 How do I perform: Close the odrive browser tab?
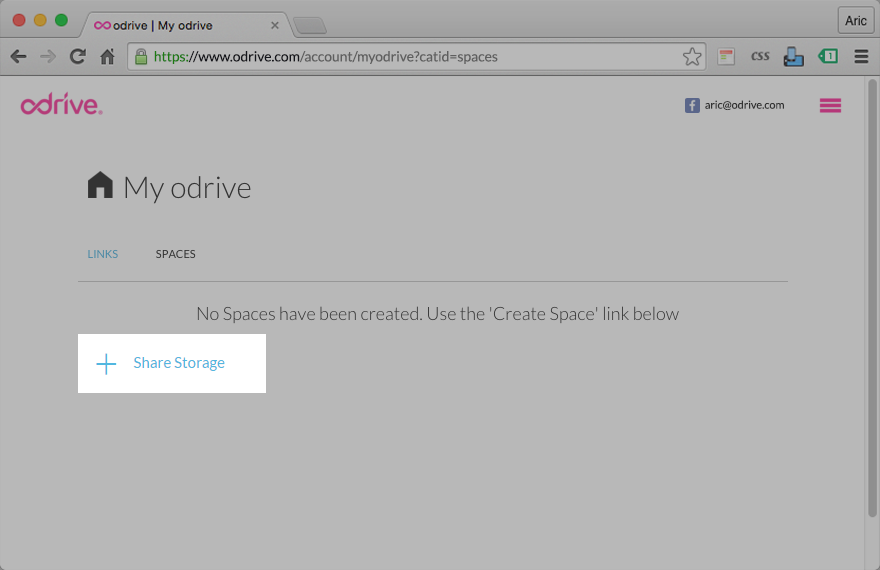pos(275,25)
